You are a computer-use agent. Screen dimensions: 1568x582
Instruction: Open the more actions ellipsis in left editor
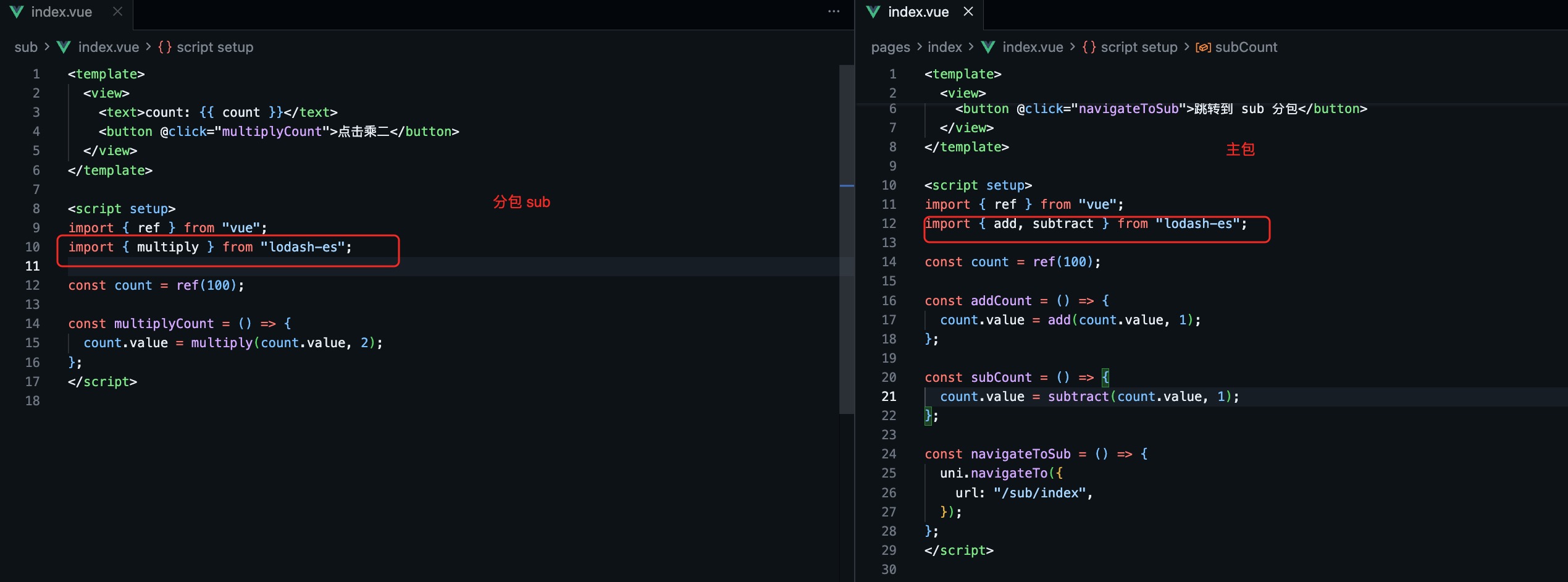[x=833, y=12]
